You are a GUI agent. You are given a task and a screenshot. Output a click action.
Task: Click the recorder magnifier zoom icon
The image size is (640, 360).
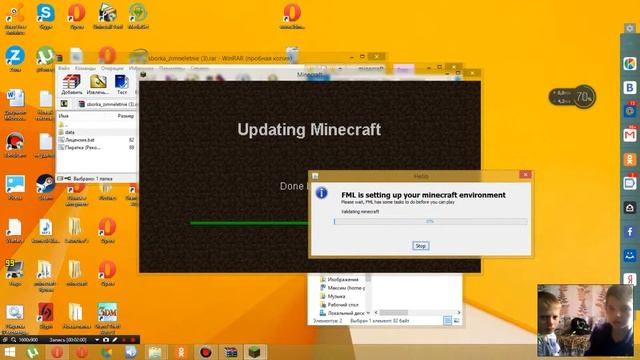[x=13, y=340]
